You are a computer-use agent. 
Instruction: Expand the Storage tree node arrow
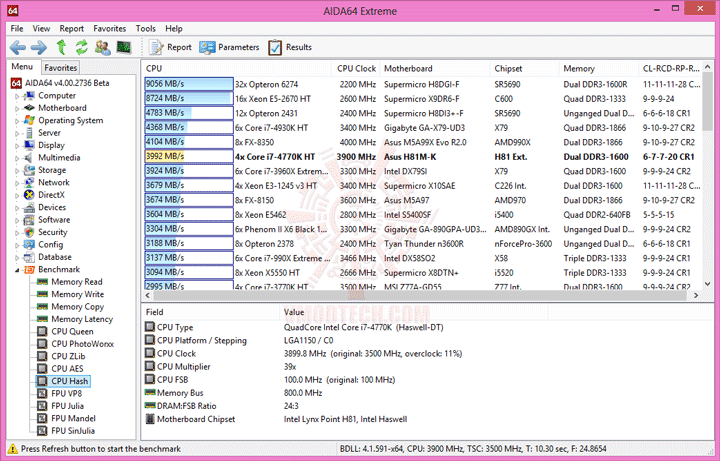coord(17,171)
